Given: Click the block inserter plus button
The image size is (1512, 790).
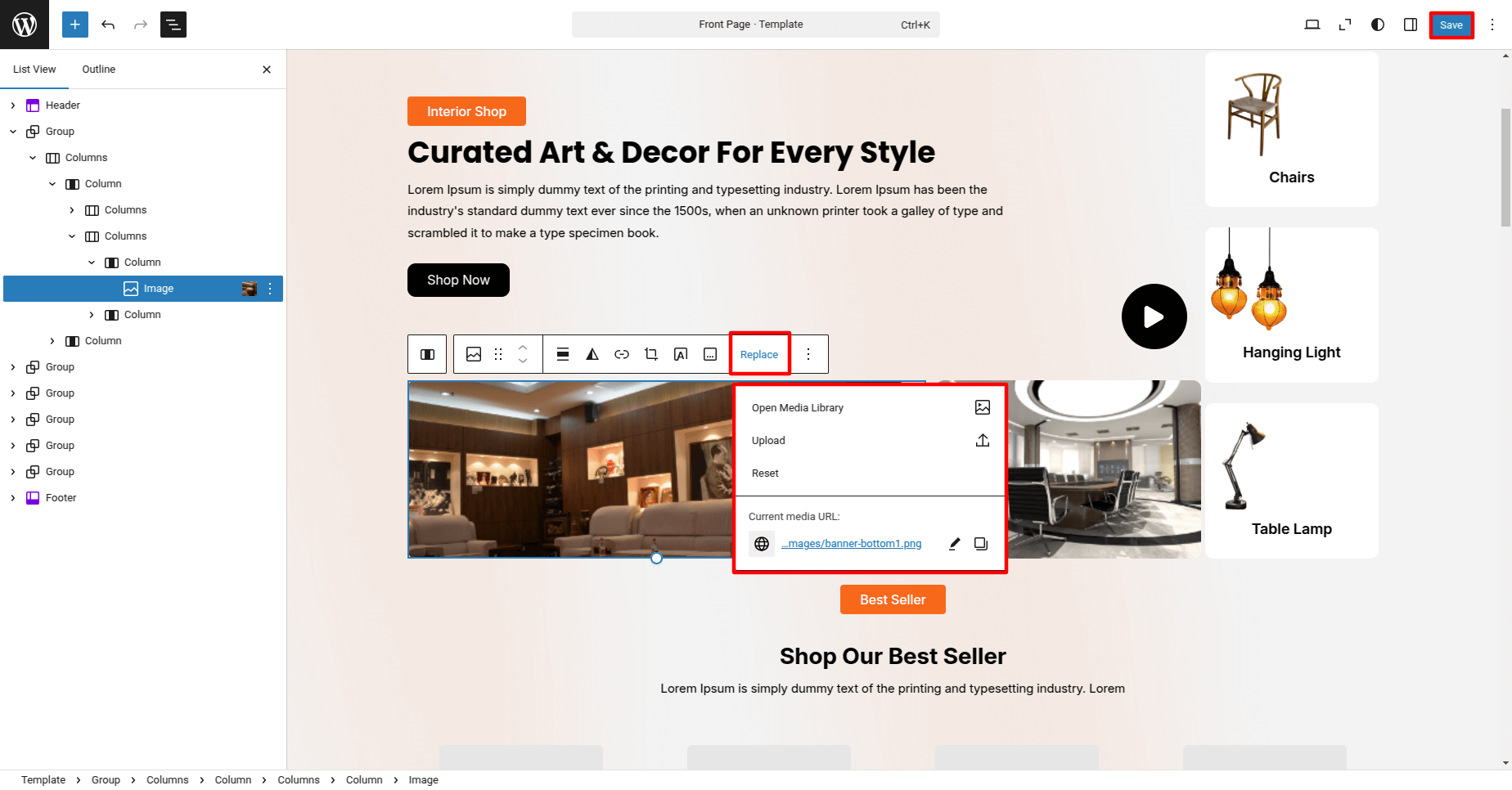Looking at the screenshot, I should 74,25.
